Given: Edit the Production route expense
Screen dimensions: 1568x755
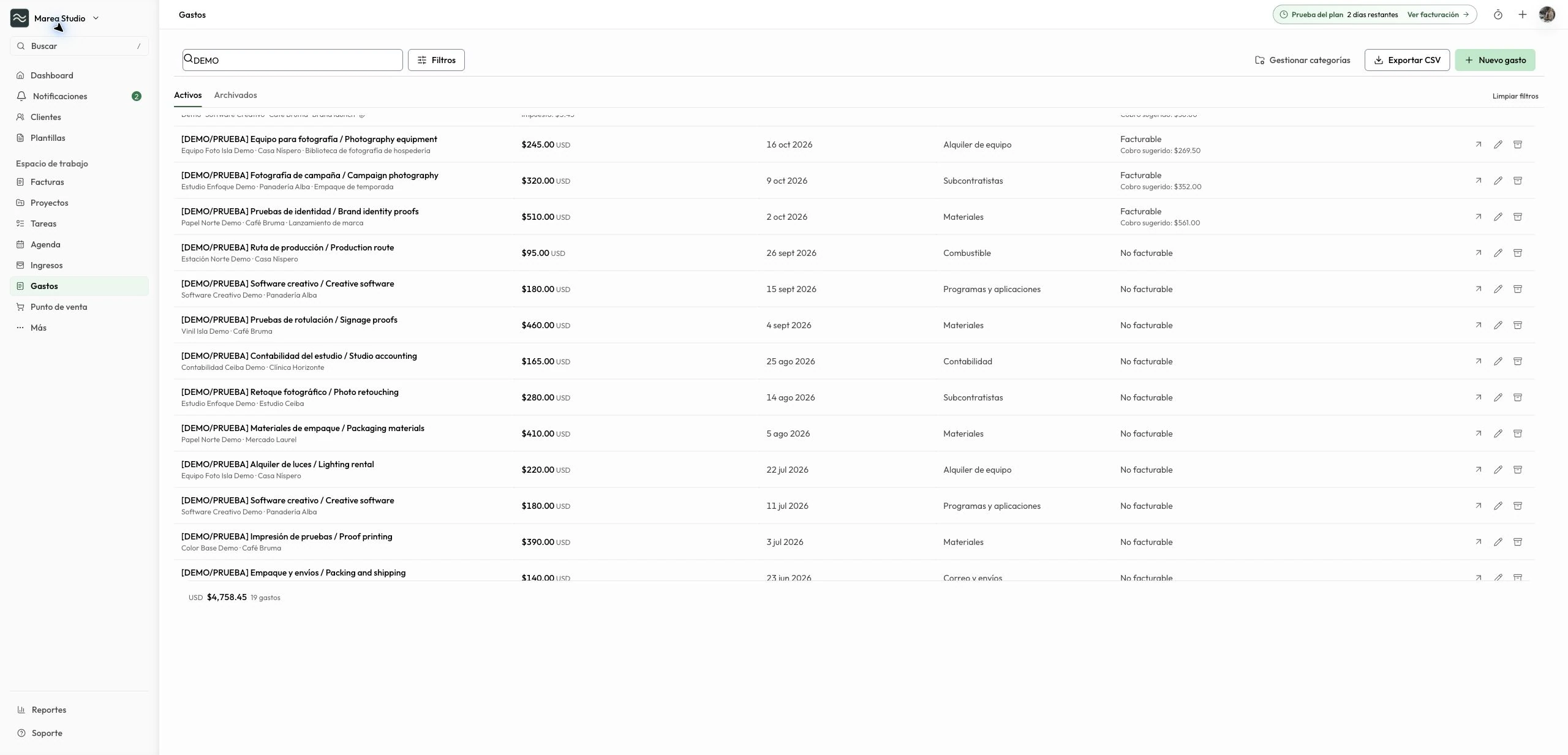Looking at the screenshot, I should click(x=1498, y=253).
